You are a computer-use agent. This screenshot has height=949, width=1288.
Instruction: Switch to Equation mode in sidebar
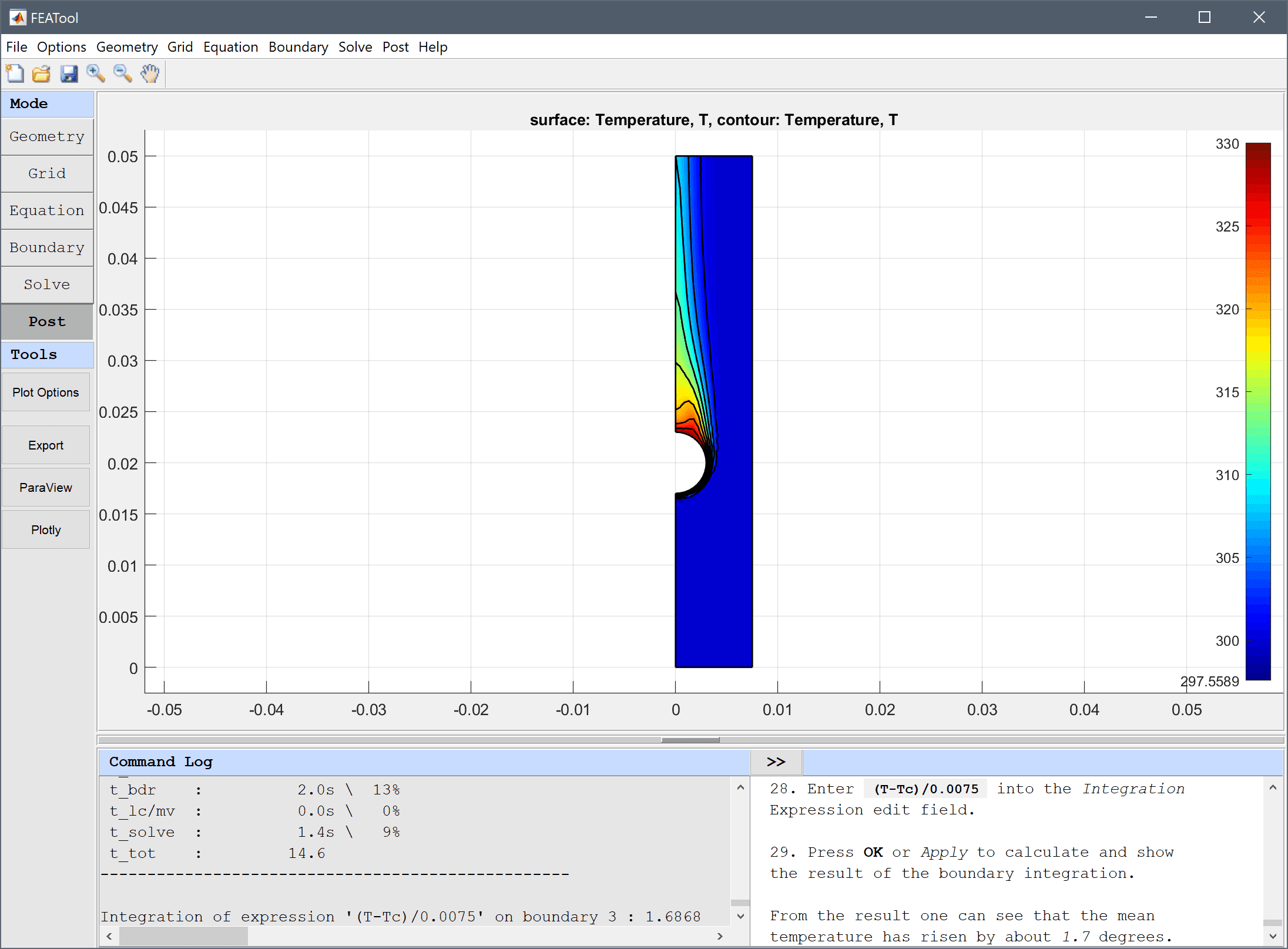point(47,210)
